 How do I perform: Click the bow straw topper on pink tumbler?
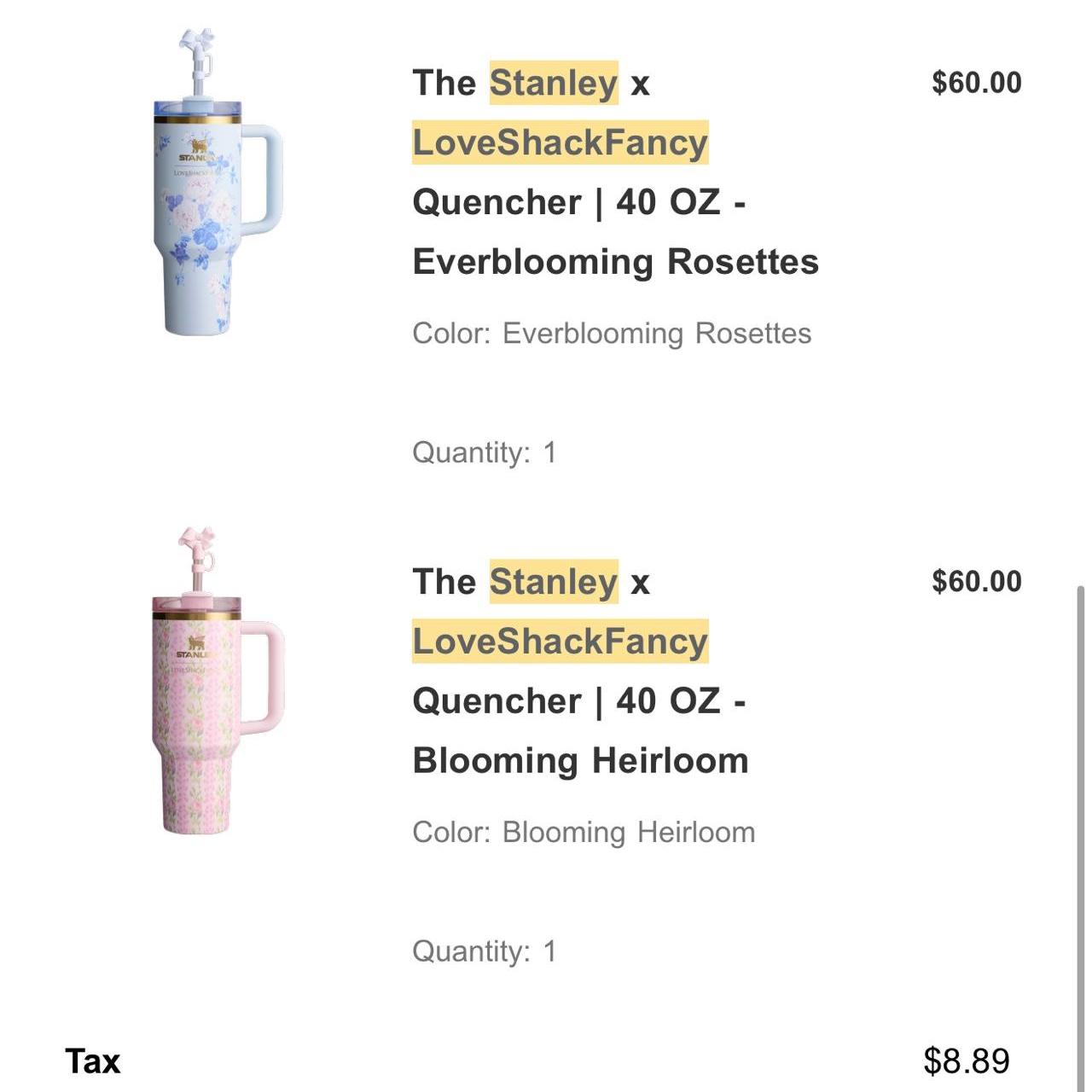(x=196, y=544)
